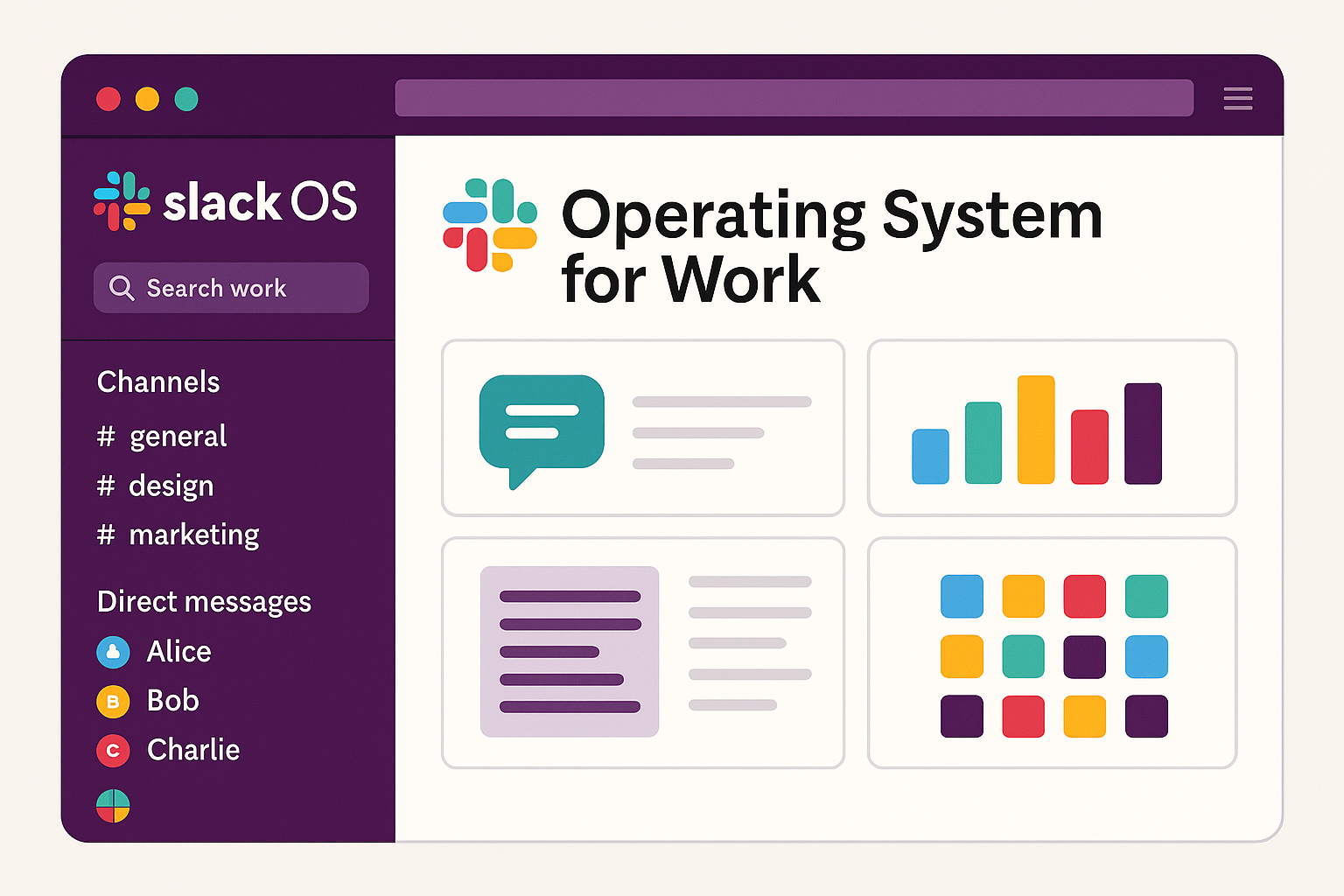Click Bob's yellow avatar icon

[113, 701]
